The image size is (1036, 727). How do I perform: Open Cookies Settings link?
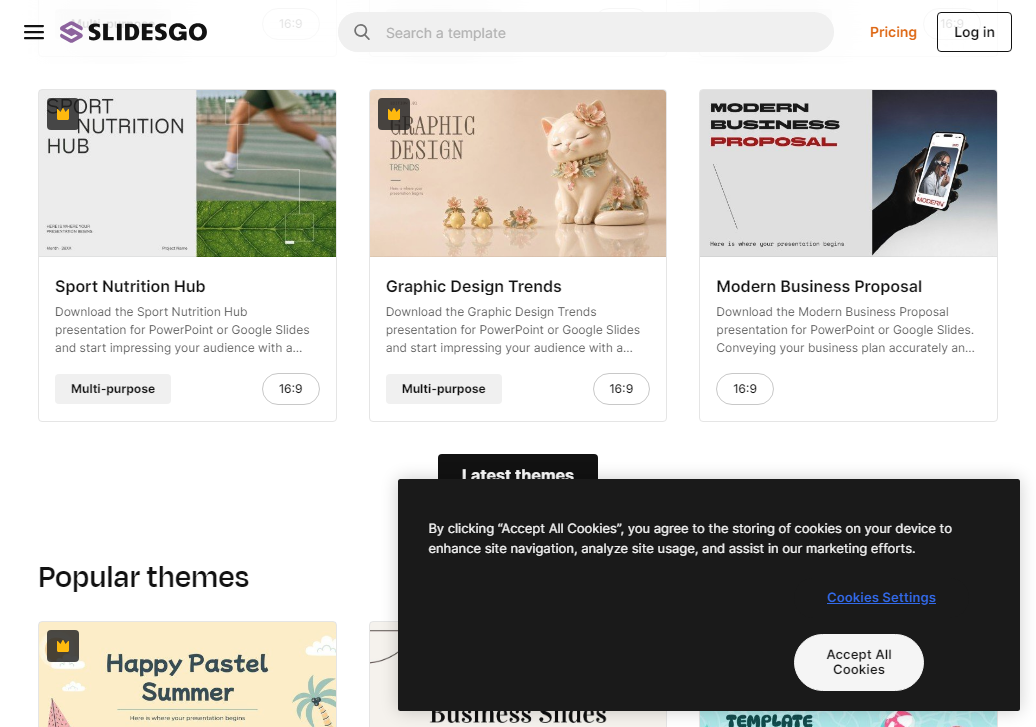point(881,597)
